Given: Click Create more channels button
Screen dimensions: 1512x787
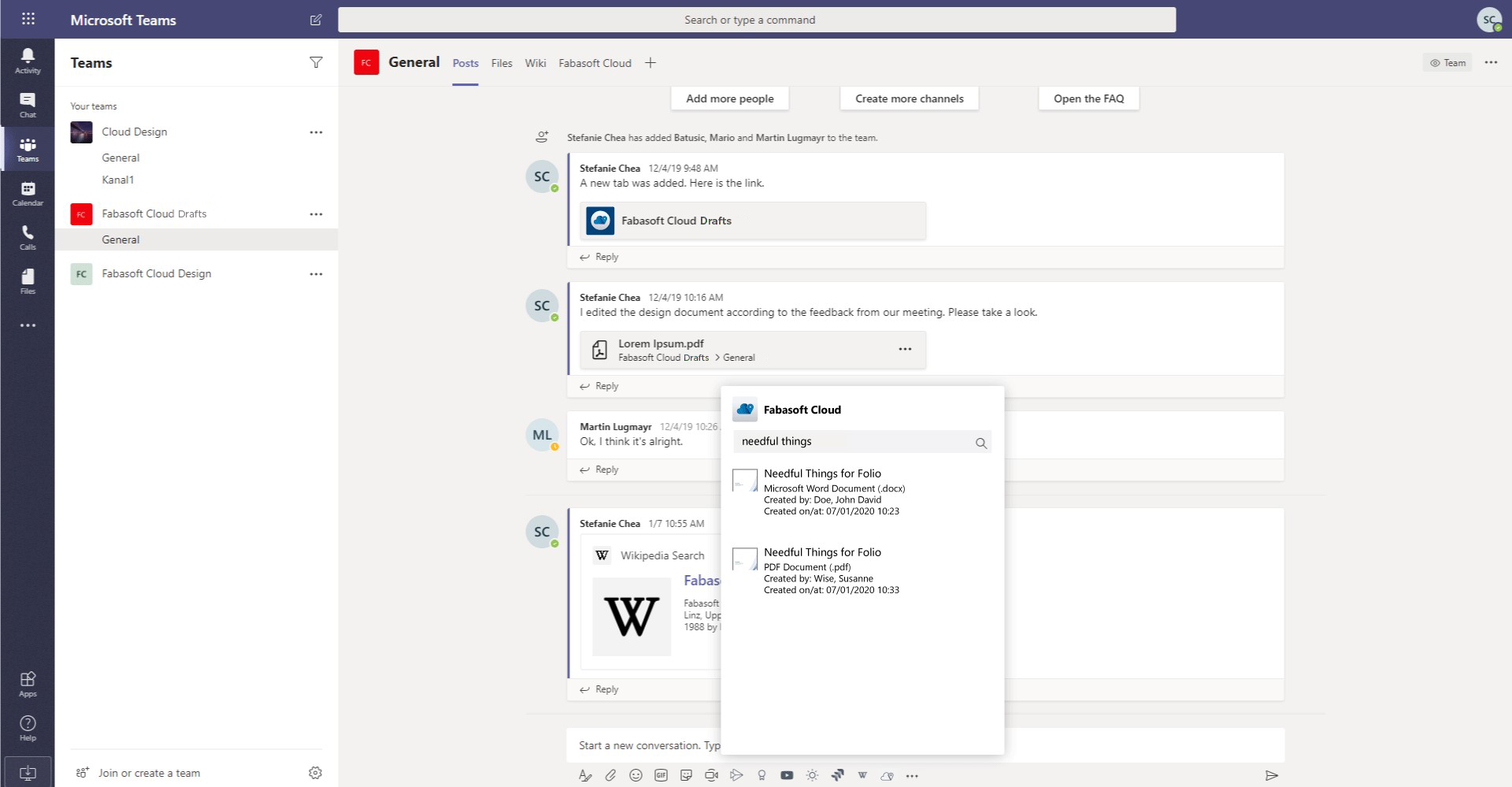Looking at the screenshot, I should click(910, 98).
